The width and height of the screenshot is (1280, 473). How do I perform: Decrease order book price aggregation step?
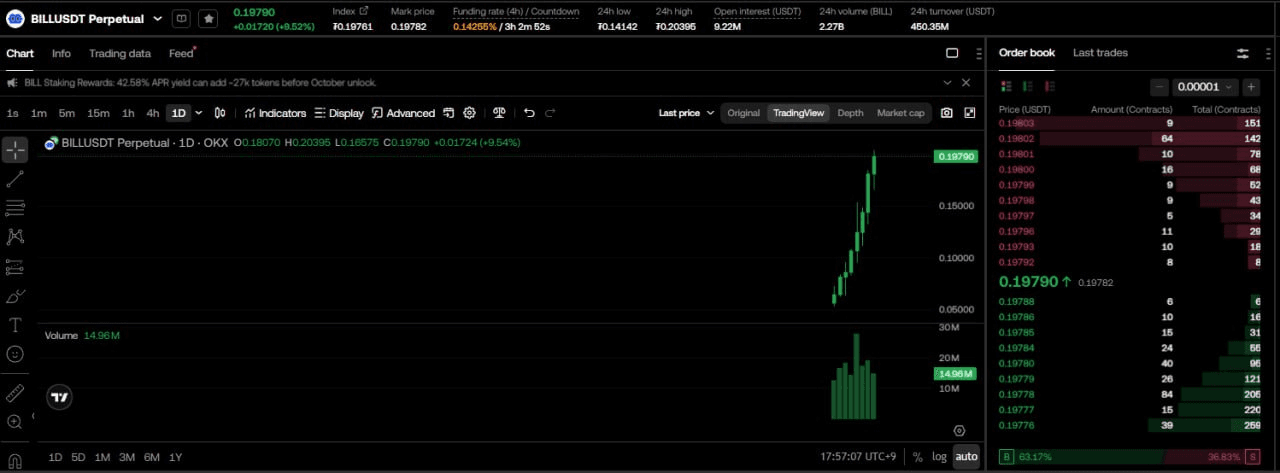click(x=1159, y=87)
